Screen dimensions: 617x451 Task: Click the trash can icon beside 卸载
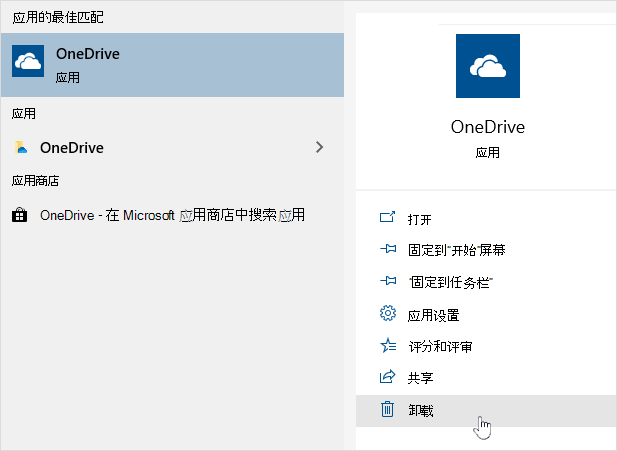[x=387, y=409]
